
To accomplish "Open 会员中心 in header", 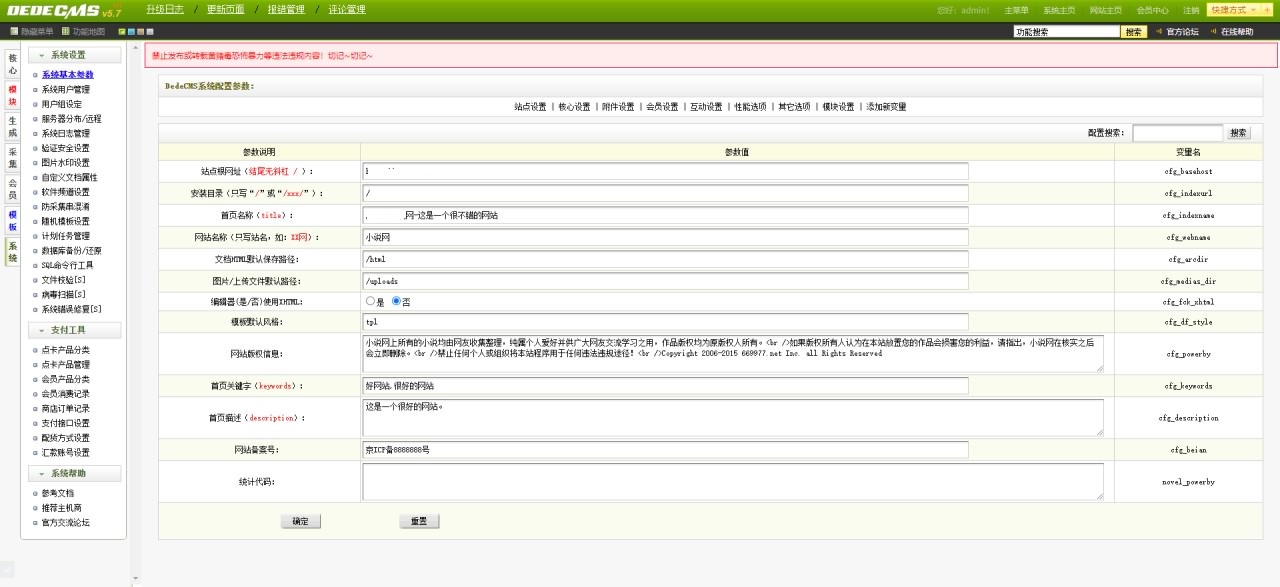I will click(x=1152, y=10).
